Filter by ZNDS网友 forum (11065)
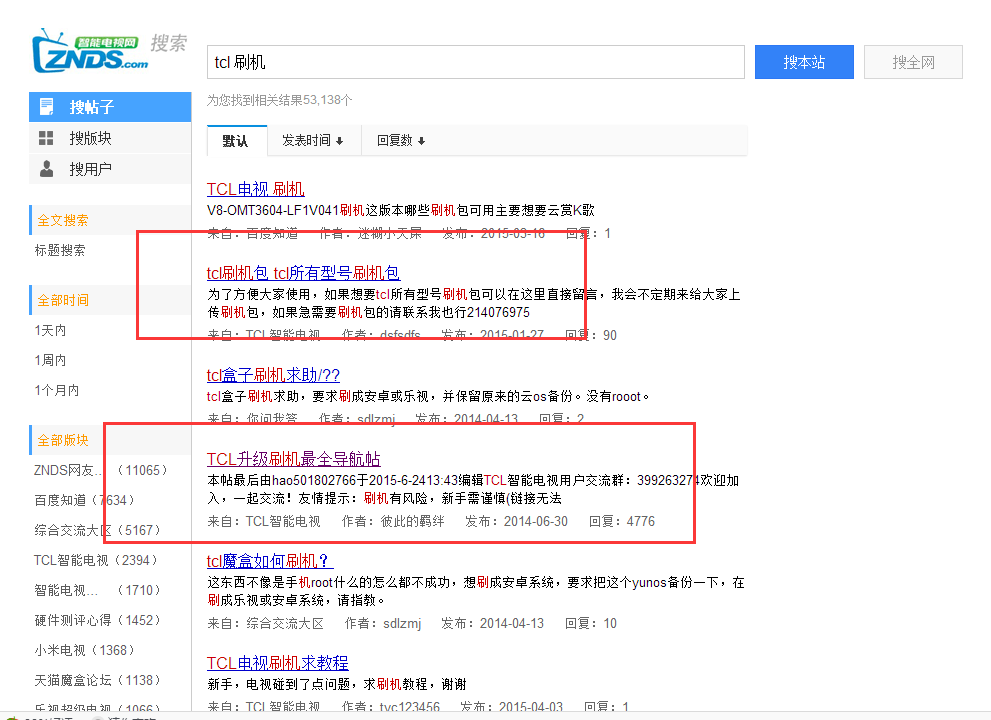The image size is (991, 720). (101, 470)
